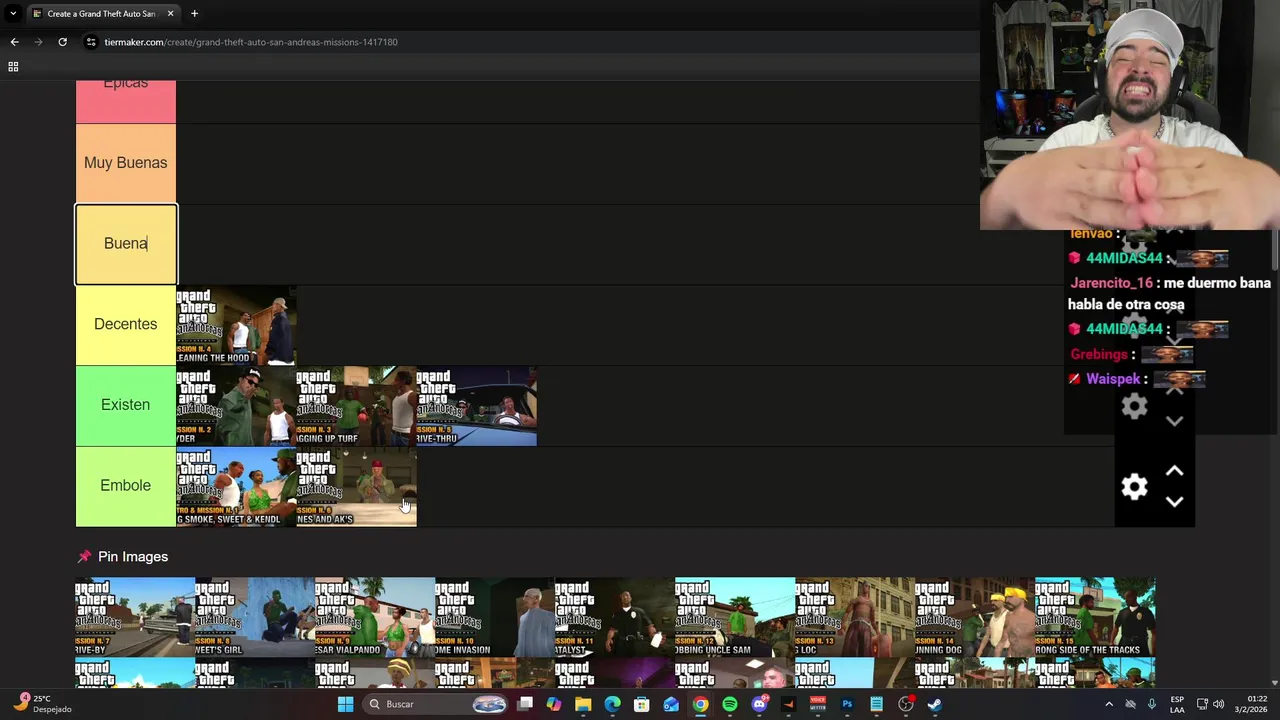This screenshot has height=720, width=1280.
Task: Select the Ryder mission thumbnail in Existen
Action: coord(236,406)
